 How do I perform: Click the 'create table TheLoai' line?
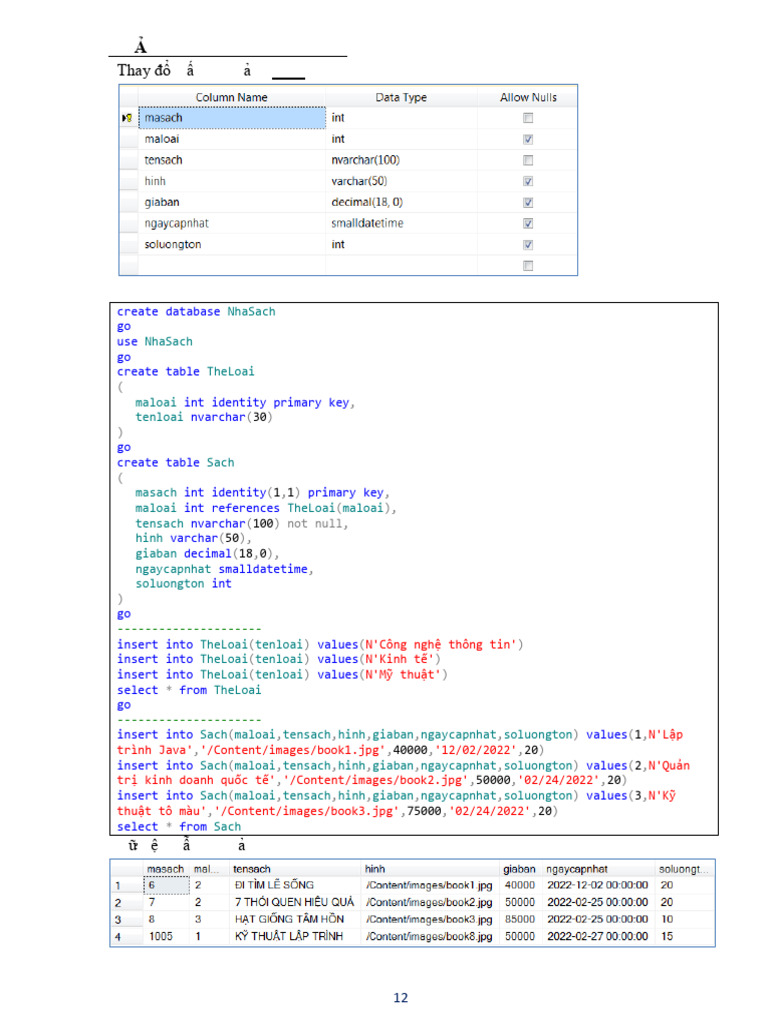(185, 372)
